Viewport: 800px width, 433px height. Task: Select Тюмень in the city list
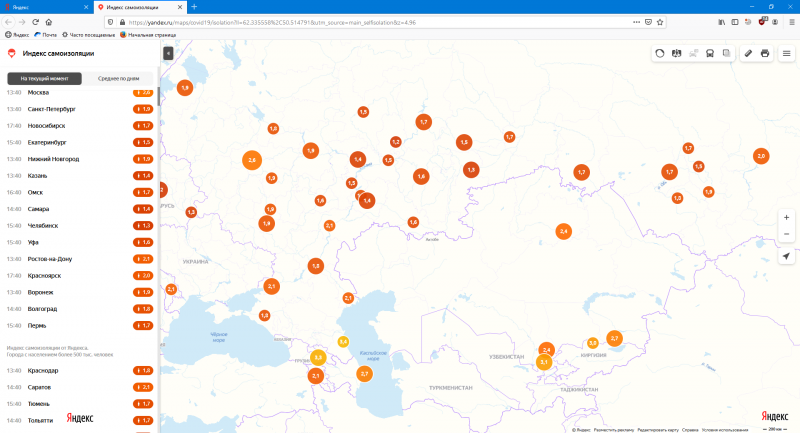point(79,404)
